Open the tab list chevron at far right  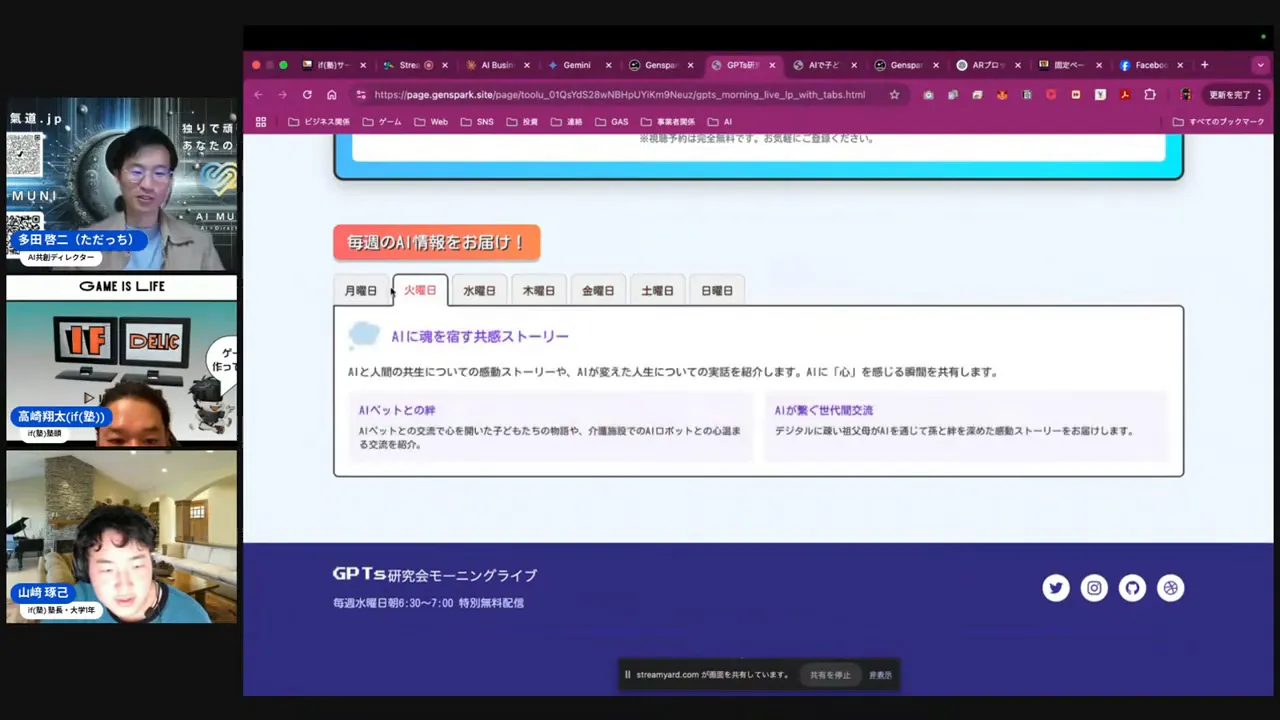pyautogui.click(x=1260, y=65)
